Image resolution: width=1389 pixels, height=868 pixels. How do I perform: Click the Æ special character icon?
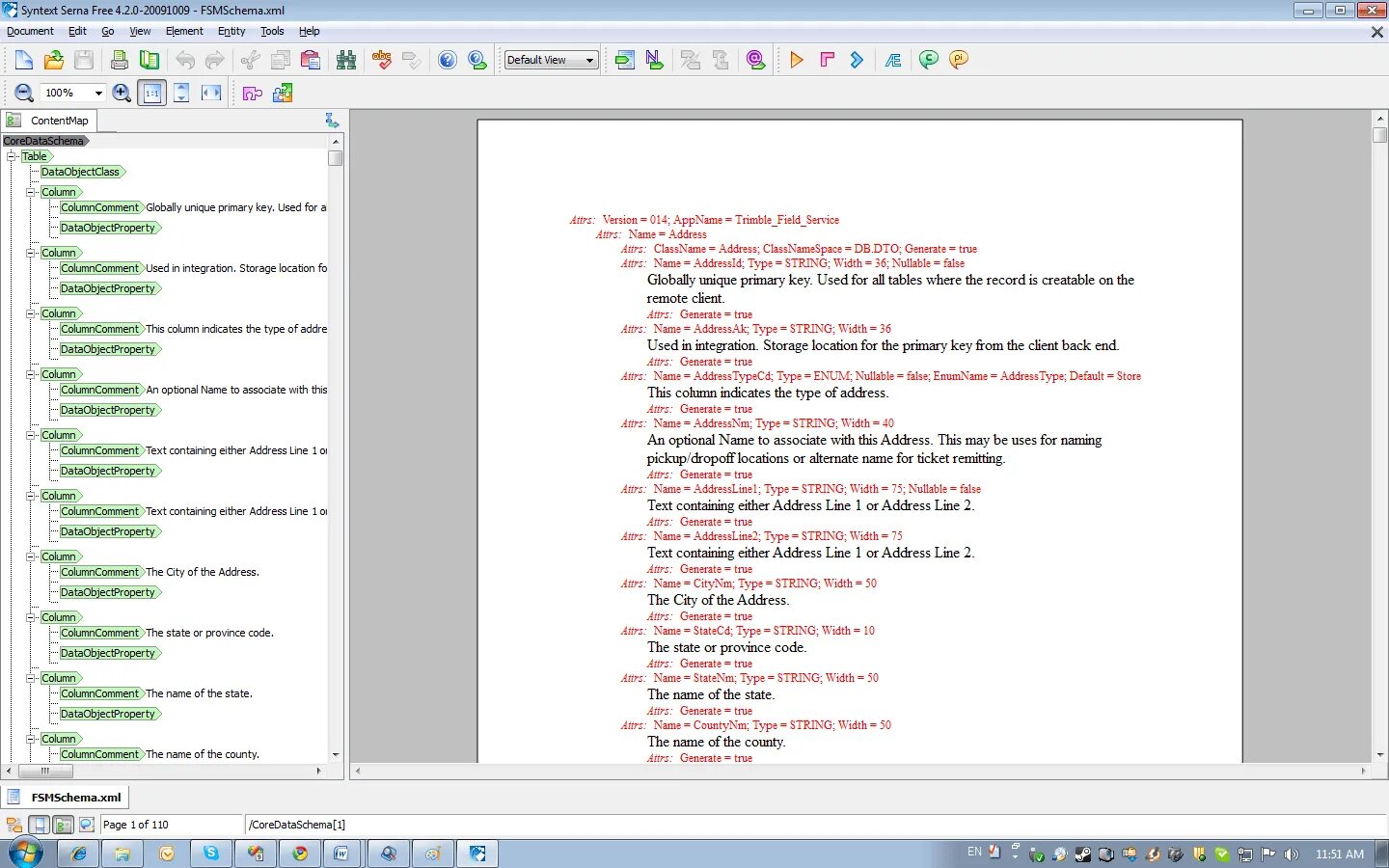click(x=892, y=60)
